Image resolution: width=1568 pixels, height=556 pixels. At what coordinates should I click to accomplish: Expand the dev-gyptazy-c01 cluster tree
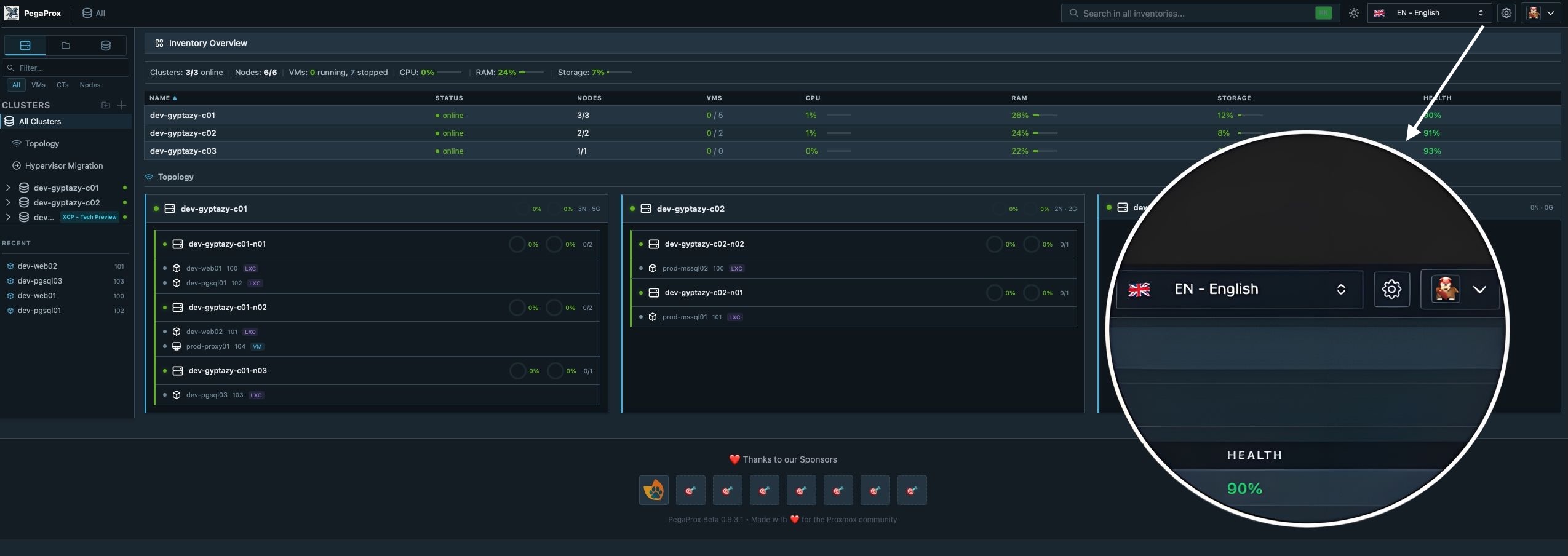8,188
